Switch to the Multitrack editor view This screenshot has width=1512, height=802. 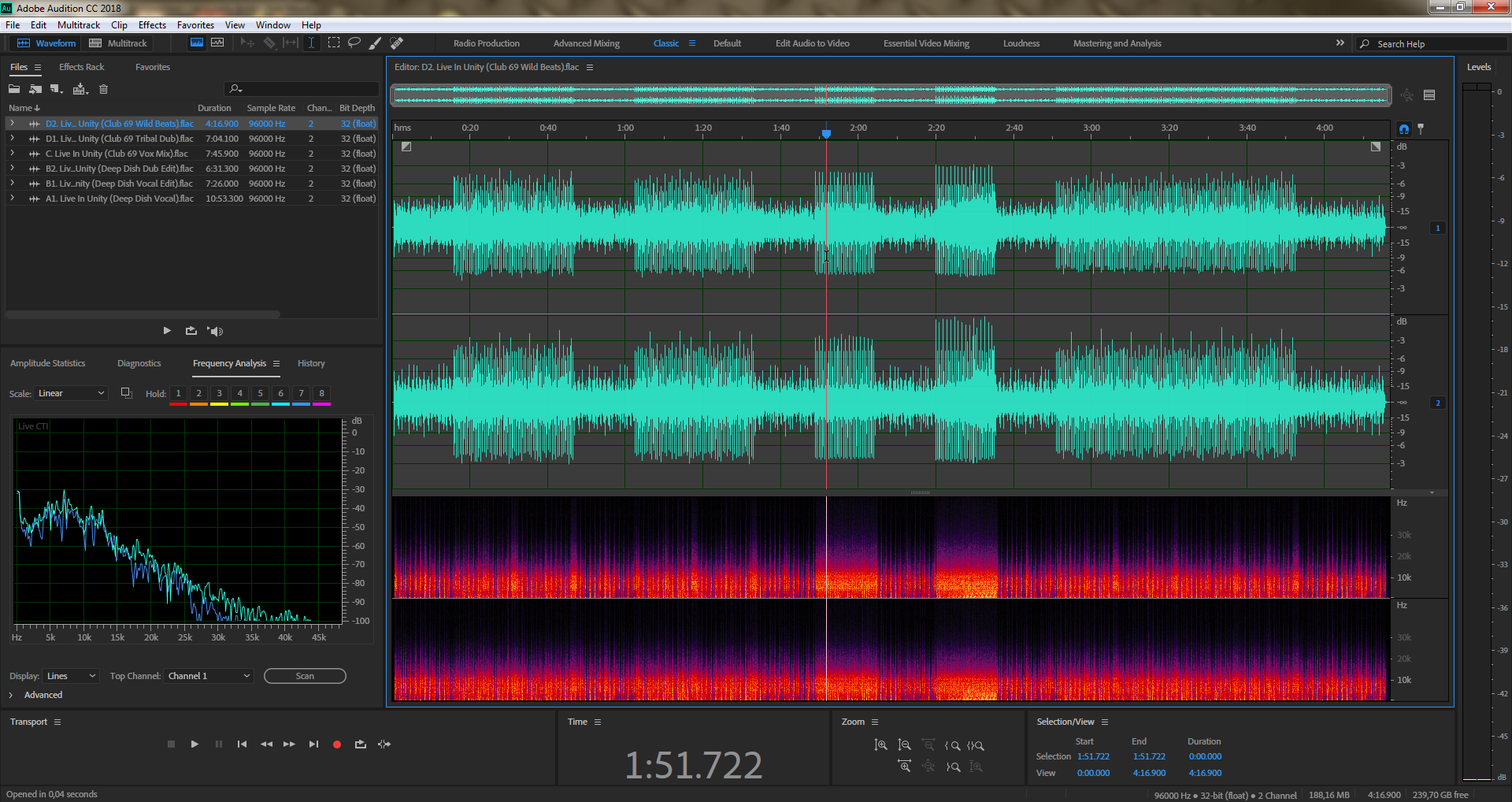118,43
